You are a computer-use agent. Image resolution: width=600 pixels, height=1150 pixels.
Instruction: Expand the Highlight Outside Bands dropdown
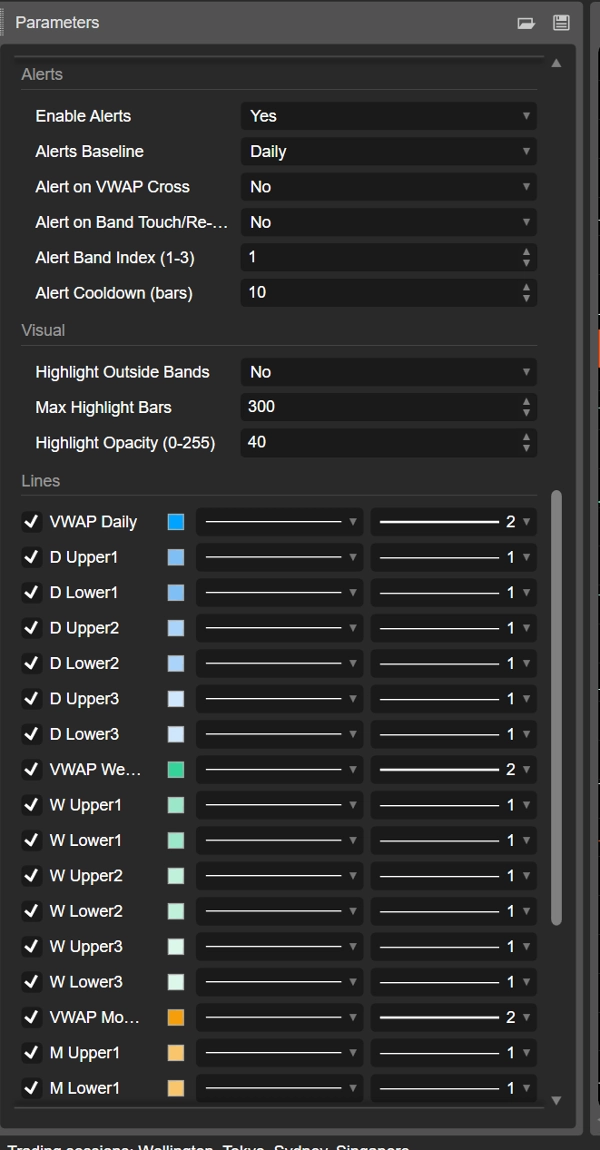(388, 372)
